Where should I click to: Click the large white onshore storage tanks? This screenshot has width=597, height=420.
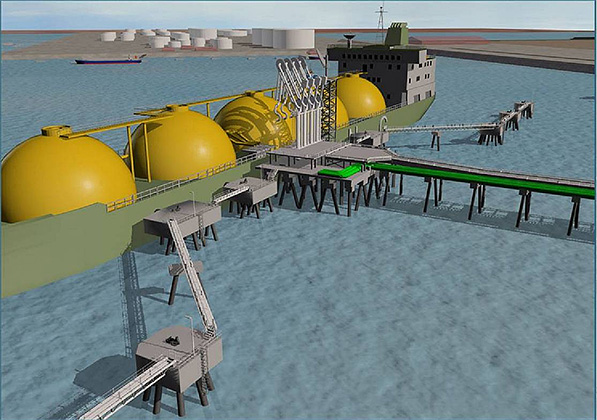click(x=284, y=38)
